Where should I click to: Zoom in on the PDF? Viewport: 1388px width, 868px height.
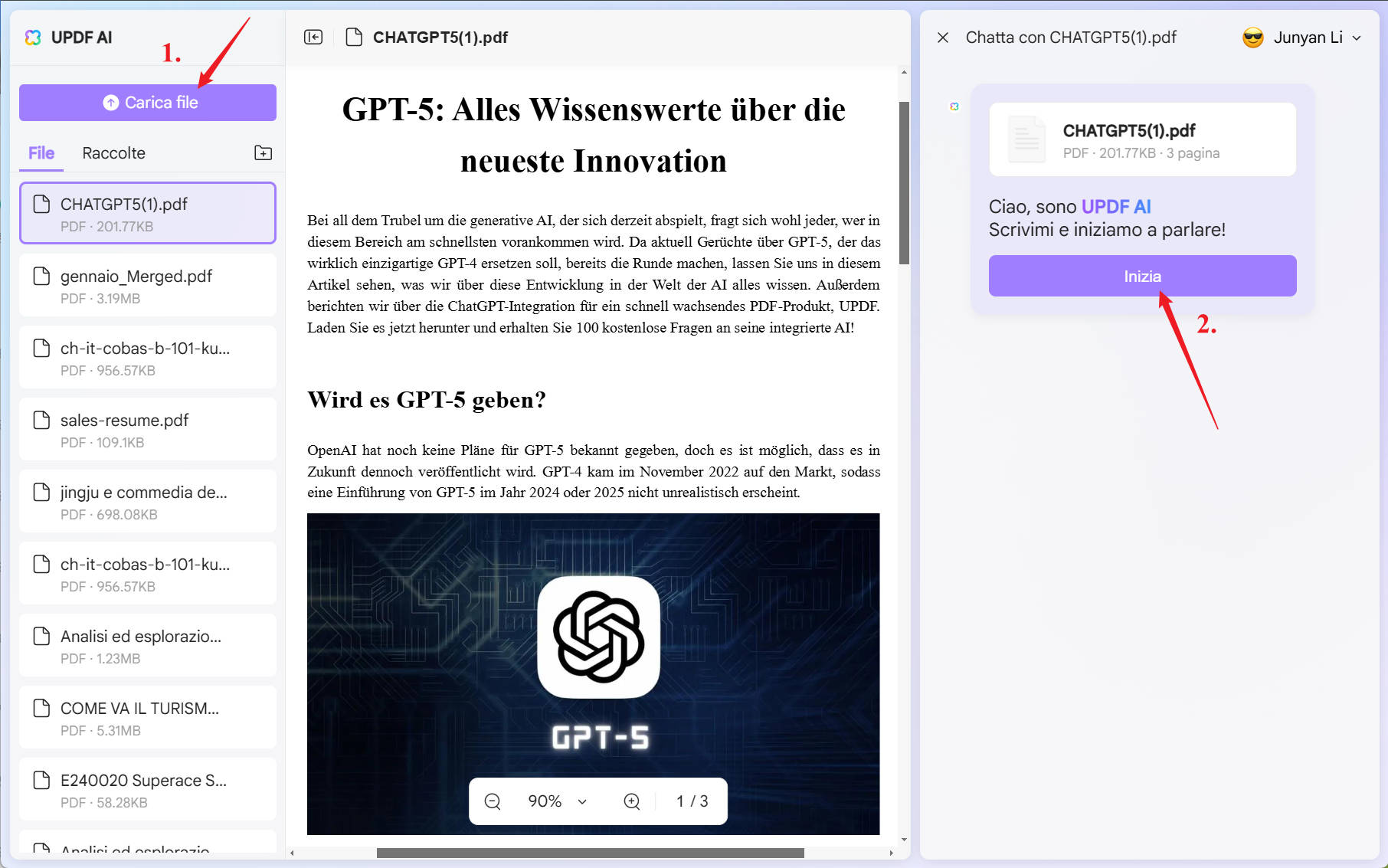click(632, 801)
